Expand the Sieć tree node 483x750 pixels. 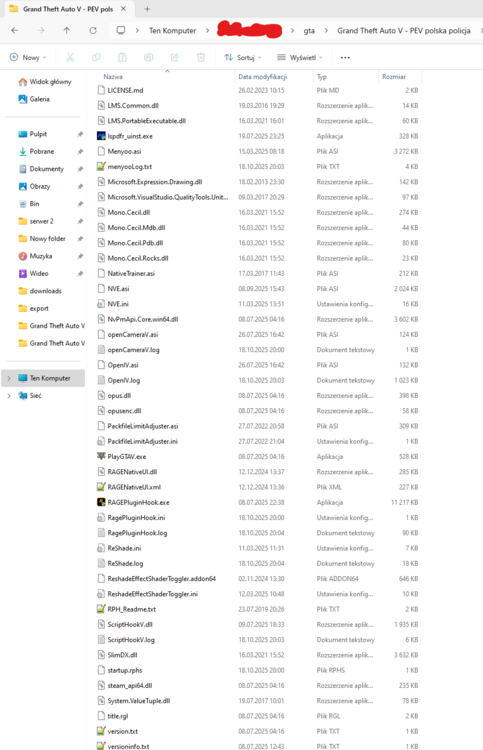tap(9, 396)
